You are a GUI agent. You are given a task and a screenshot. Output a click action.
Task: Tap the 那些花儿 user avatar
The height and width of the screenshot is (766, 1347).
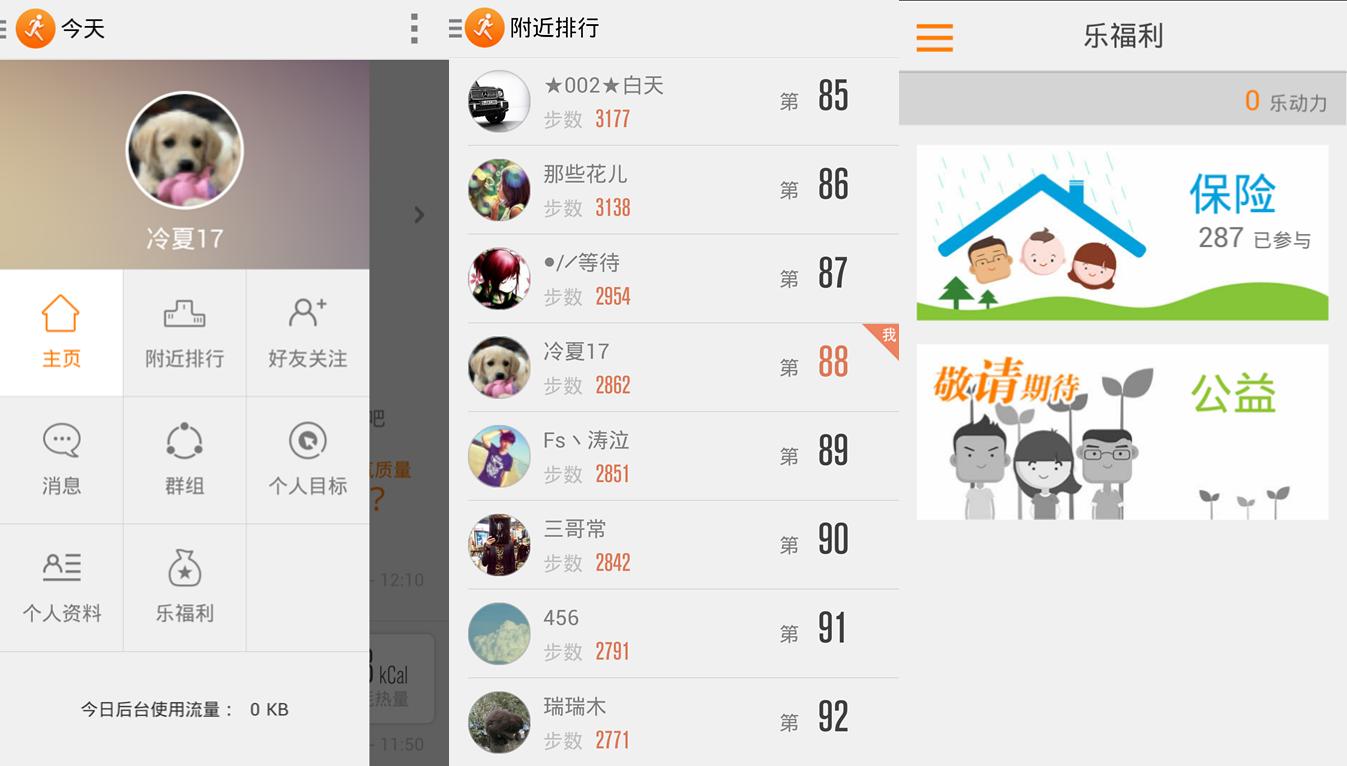click(499, 190)
